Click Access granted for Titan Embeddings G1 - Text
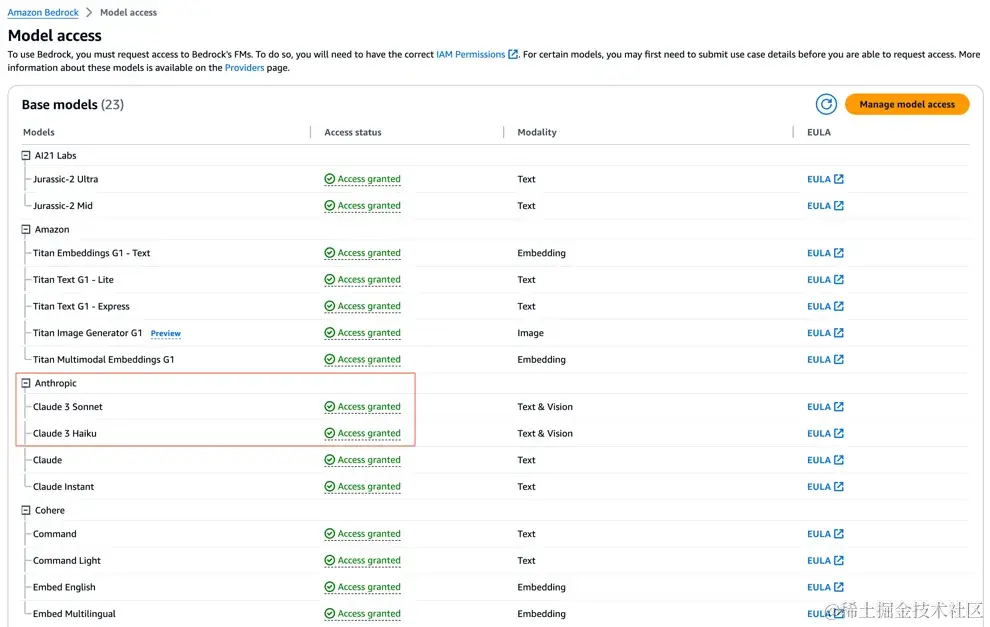Image resolution: width=990 pixels, height=627 pixels. pos(362,253)
